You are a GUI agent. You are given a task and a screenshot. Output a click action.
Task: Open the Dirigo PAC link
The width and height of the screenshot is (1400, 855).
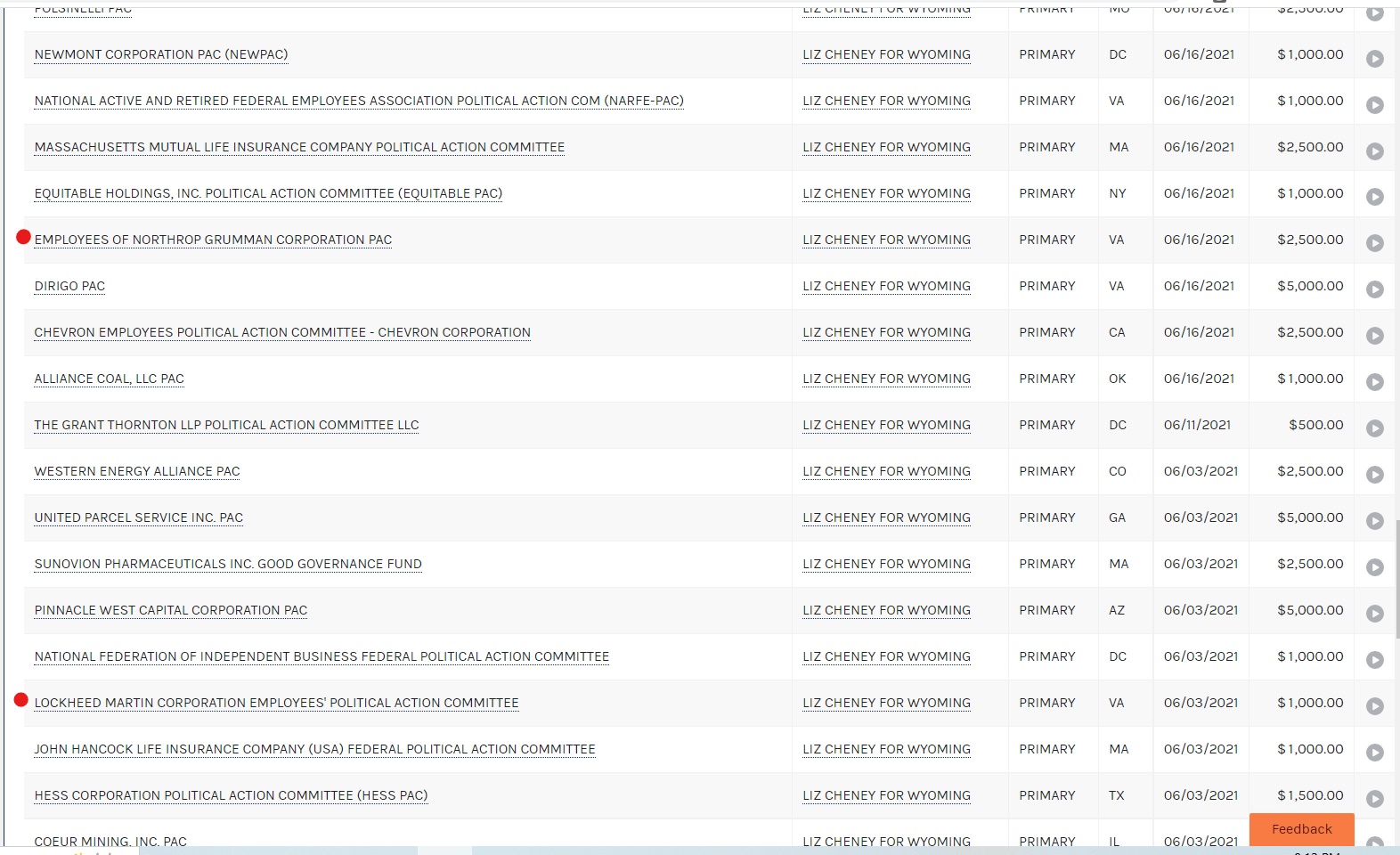point(69,286)
